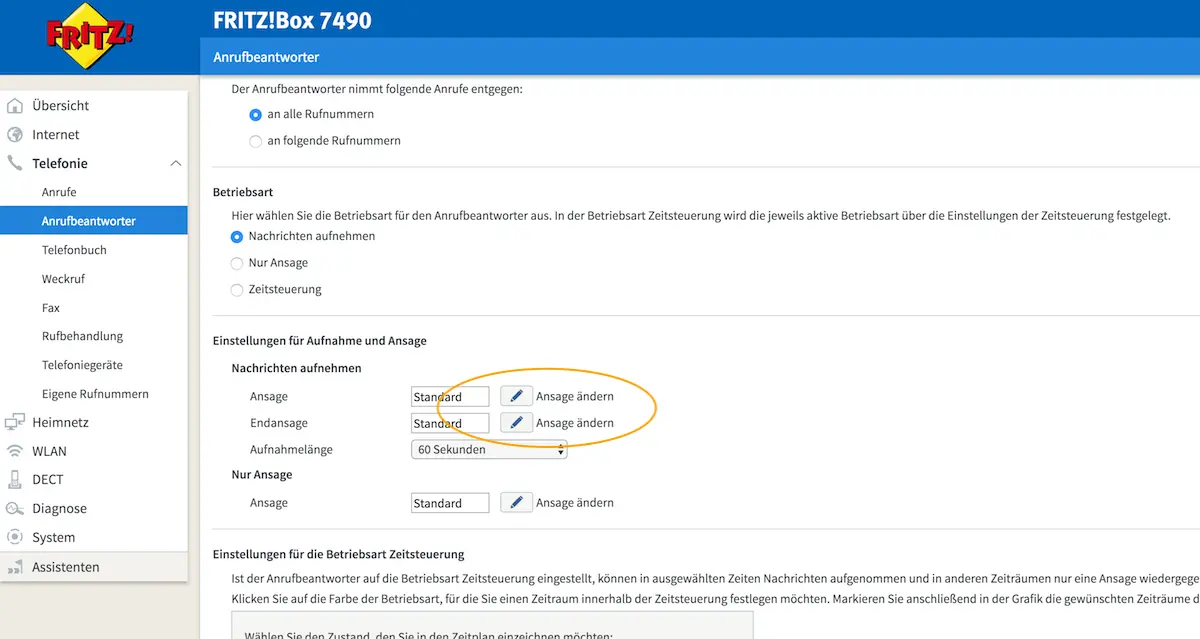Click the stethoscope icon beside Diagnose
This screenshot has width=1200, height=639.
[15, 509]
